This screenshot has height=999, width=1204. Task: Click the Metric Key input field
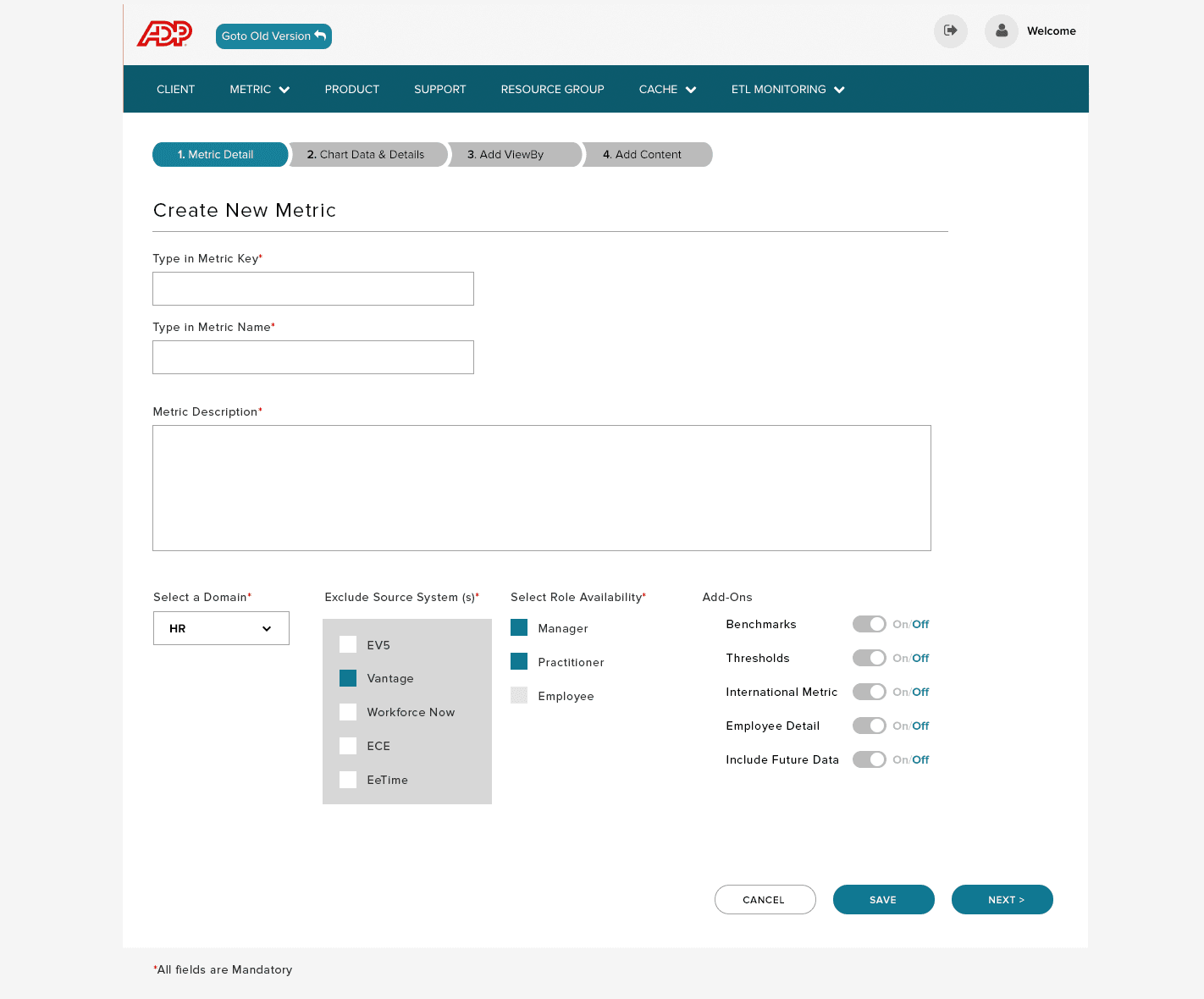pos(313,289)
